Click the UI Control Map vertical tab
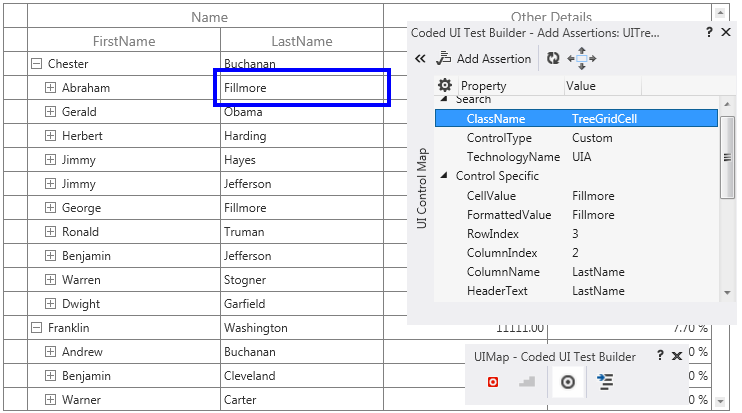 pyautogui.click(x=422, y=188)
